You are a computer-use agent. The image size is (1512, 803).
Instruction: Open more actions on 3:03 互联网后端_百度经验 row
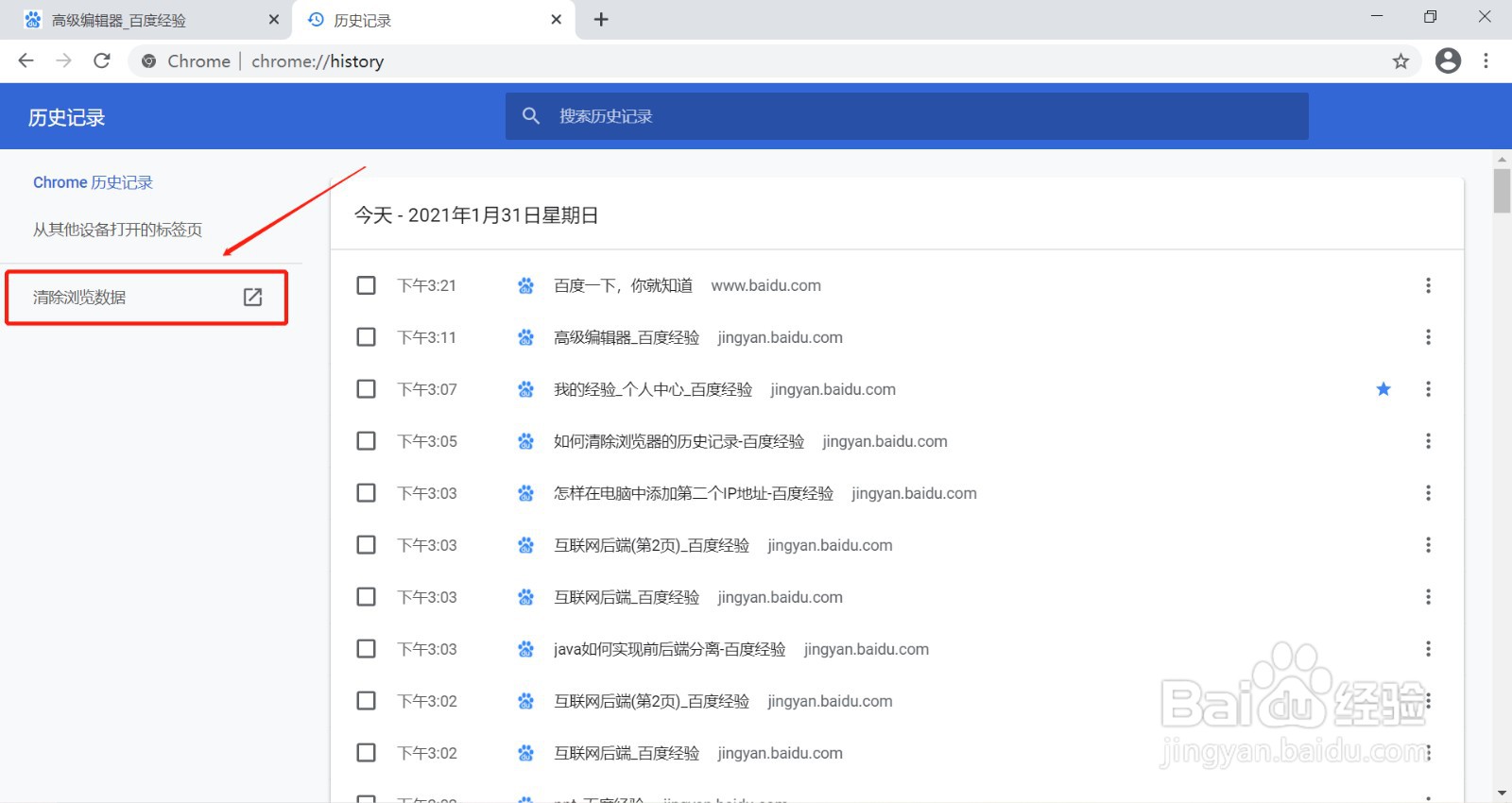pyautogui.click(x=1428, y=597)
